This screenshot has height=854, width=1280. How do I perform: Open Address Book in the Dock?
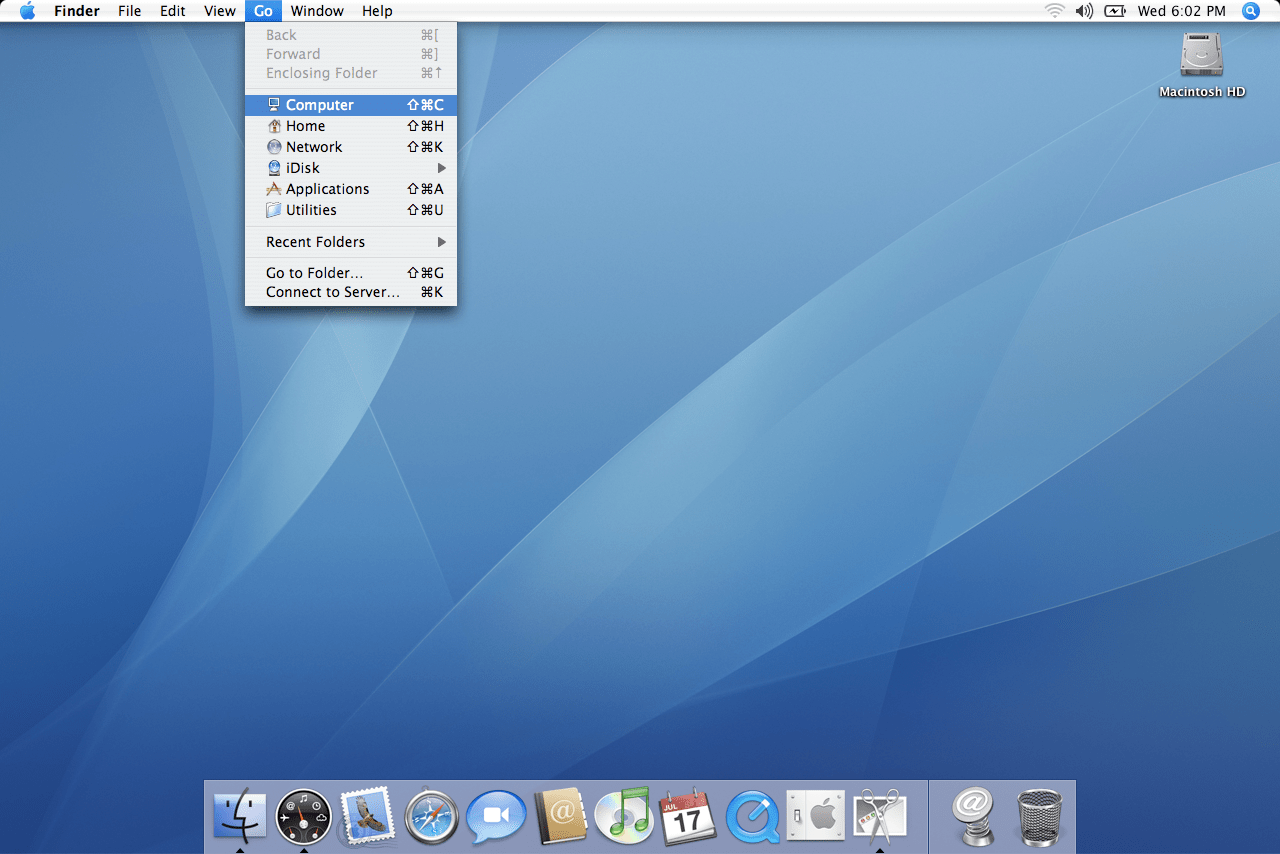tap(560, 816)
